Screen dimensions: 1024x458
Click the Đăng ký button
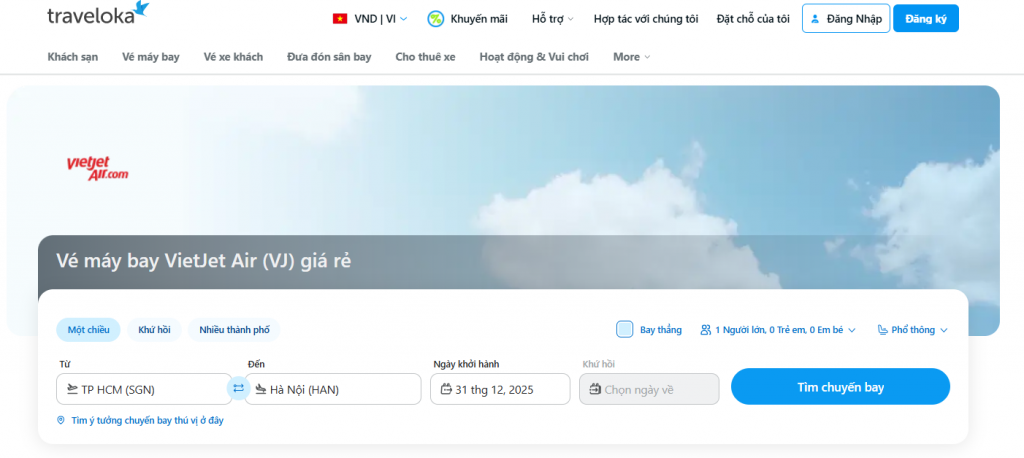pos(926,18)
